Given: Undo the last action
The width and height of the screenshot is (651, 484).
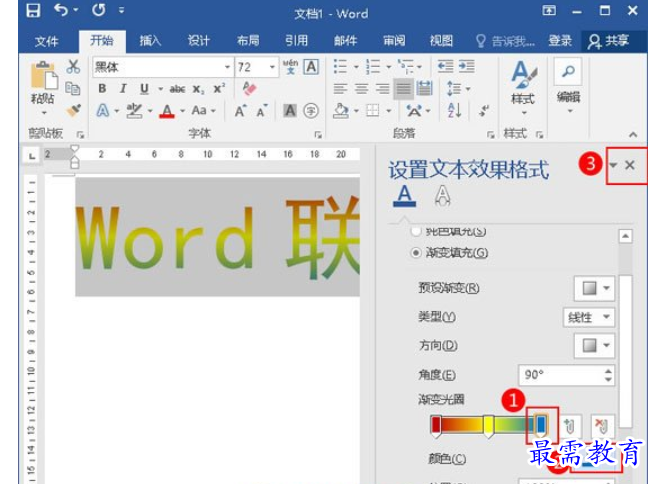Looking at the screenshot, I should click(61, 10).
